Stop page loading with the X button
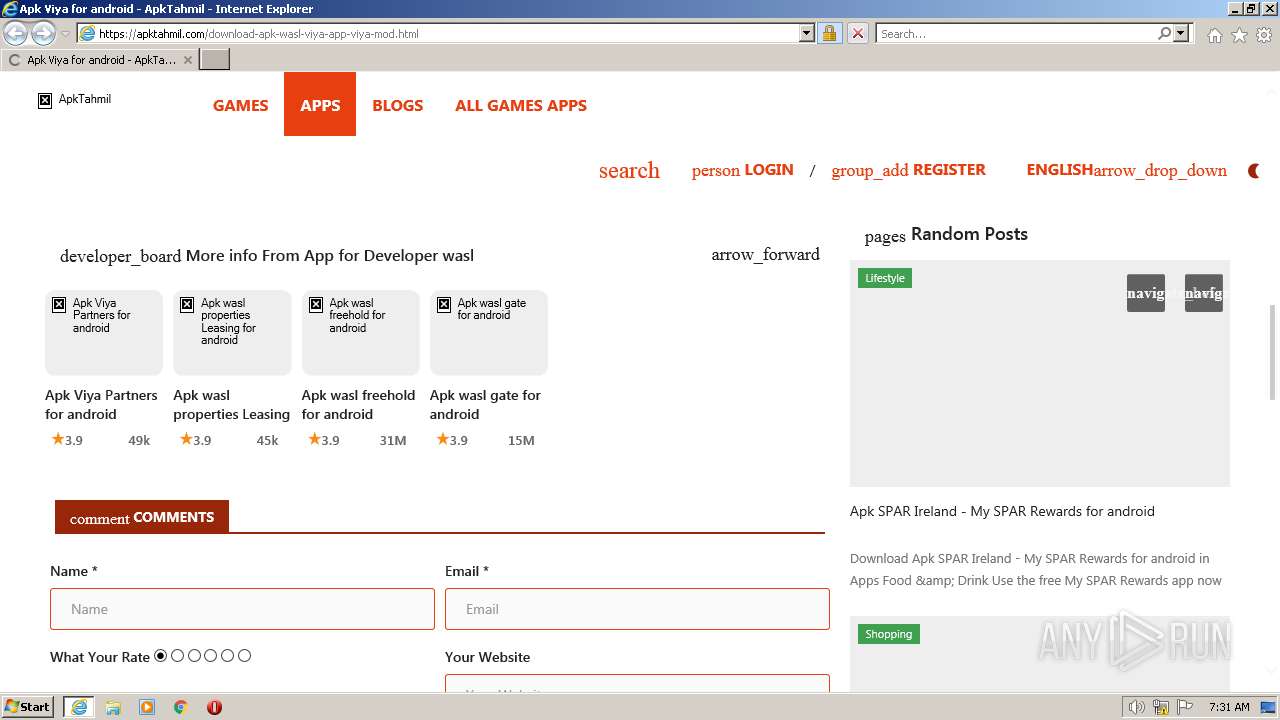 point(857,33)
